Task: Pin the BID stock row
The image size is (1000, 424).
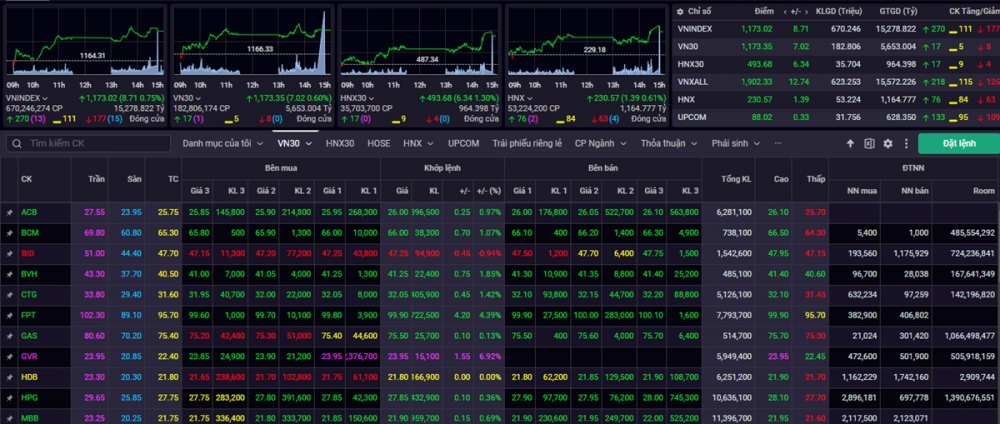Action: coord(9,254)
